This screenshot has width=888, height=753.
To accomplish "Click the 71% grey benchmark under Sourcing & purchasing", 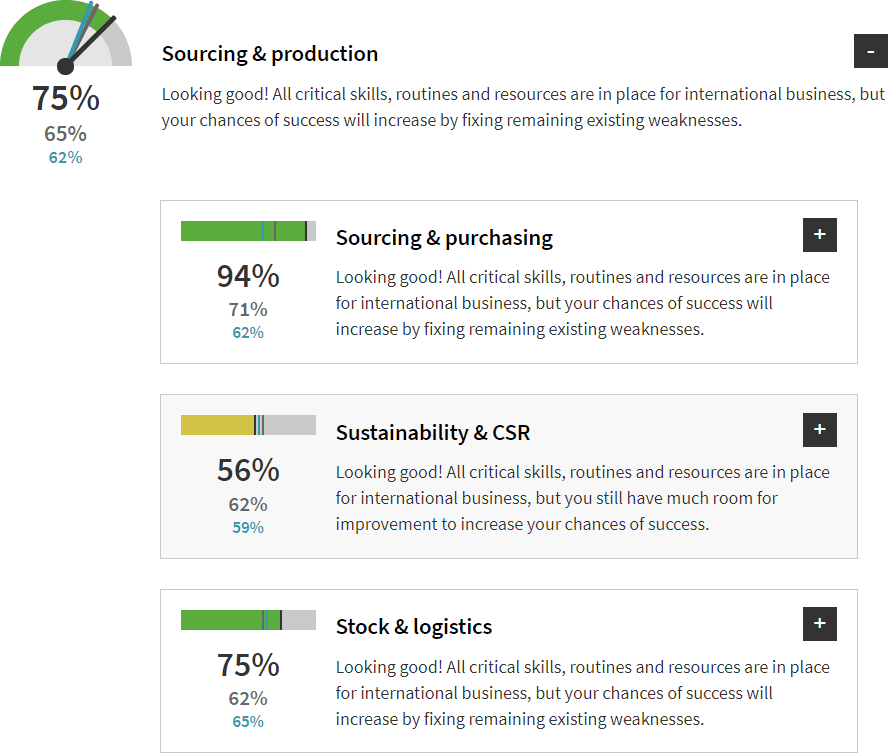I will pyautogui.click(x=248, y=310).
